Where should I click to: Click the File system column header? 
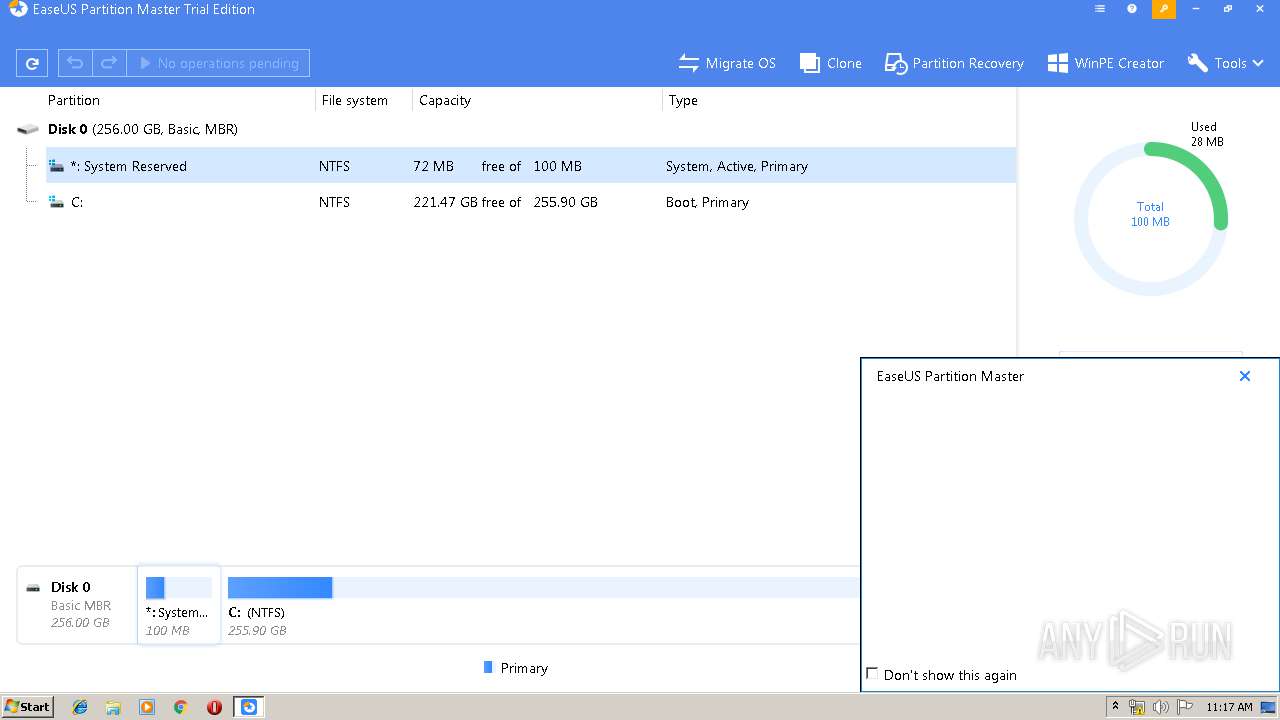355,100
